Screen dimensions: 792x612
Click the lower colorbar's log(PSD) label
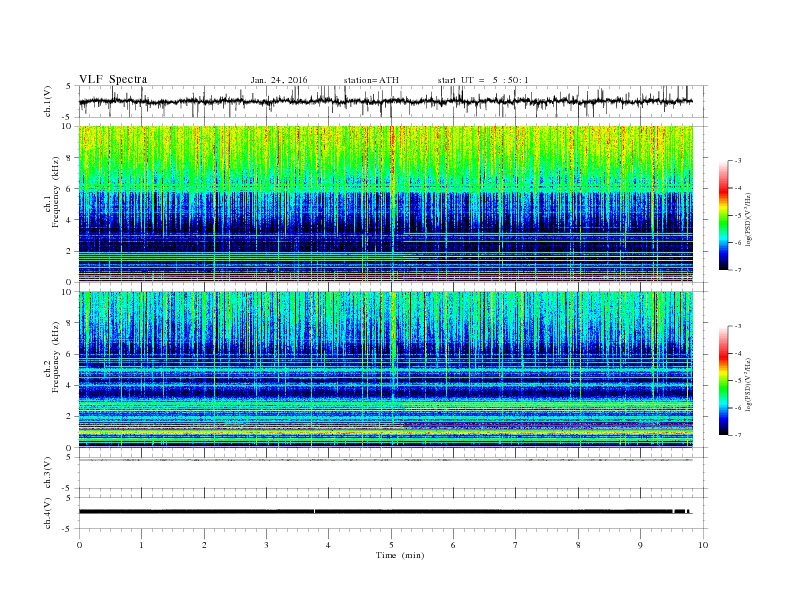click(x=749, y=384)
